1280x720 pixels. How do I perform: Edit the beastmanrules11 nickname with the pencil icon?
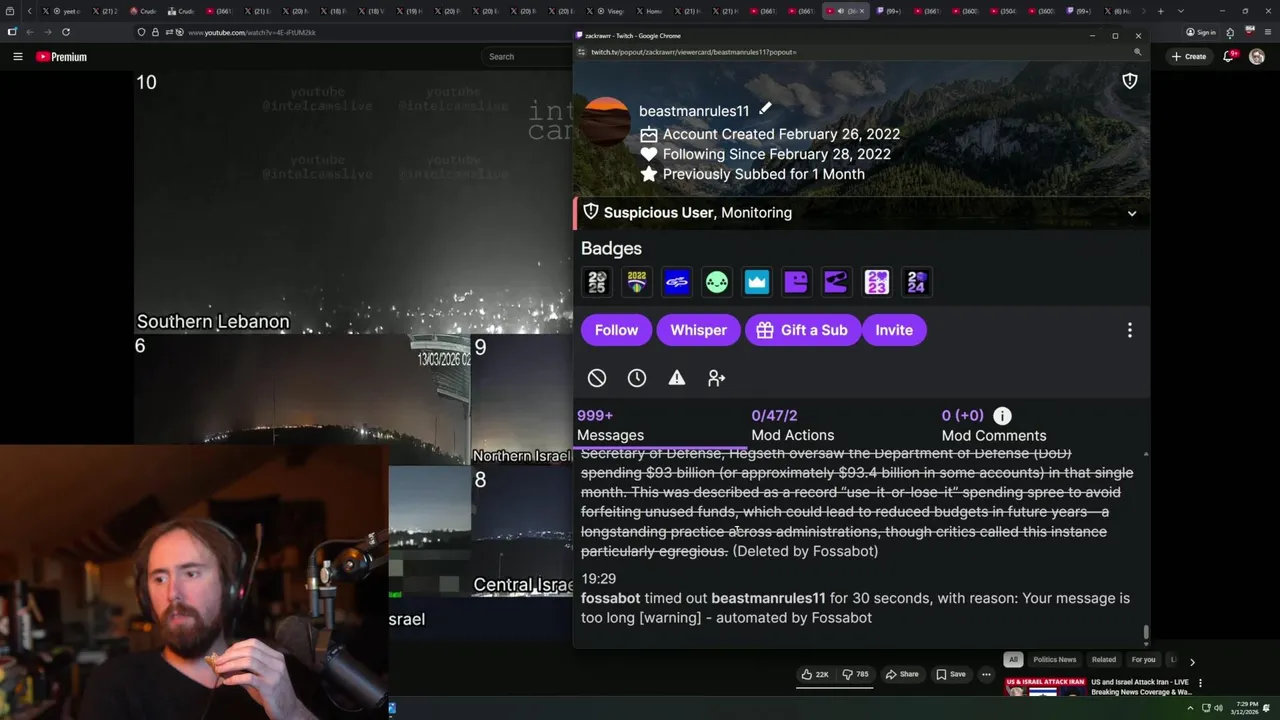(765, 109)
